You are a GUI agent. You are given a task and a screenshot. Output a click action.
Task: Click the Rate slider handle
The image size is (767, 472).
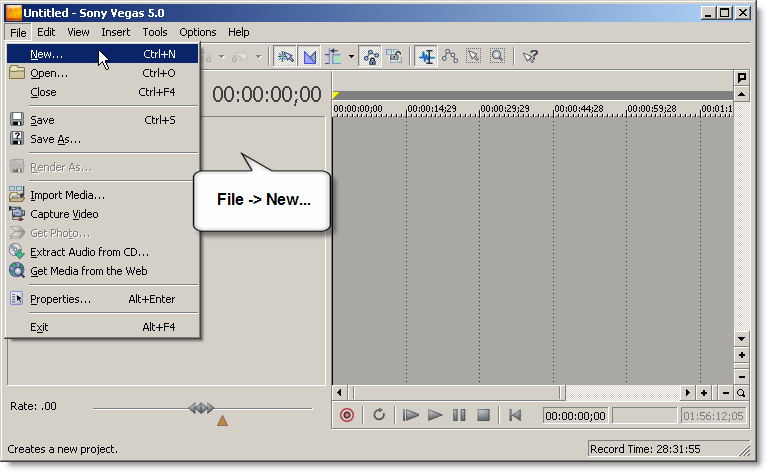(x=202, y=407)
